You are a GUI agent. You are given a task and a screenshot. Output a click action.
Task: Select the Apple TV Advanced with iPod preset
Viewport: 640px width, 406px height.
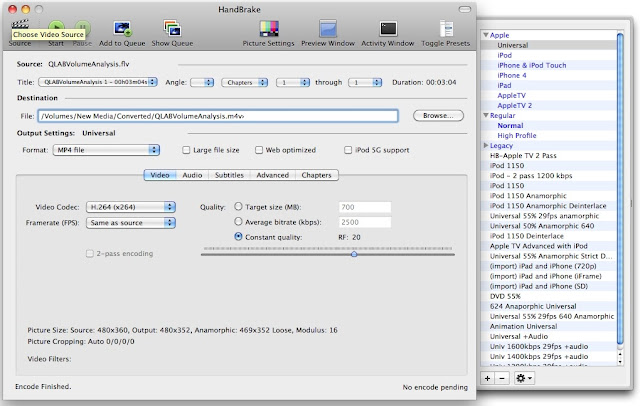click(x=539, y=246)
